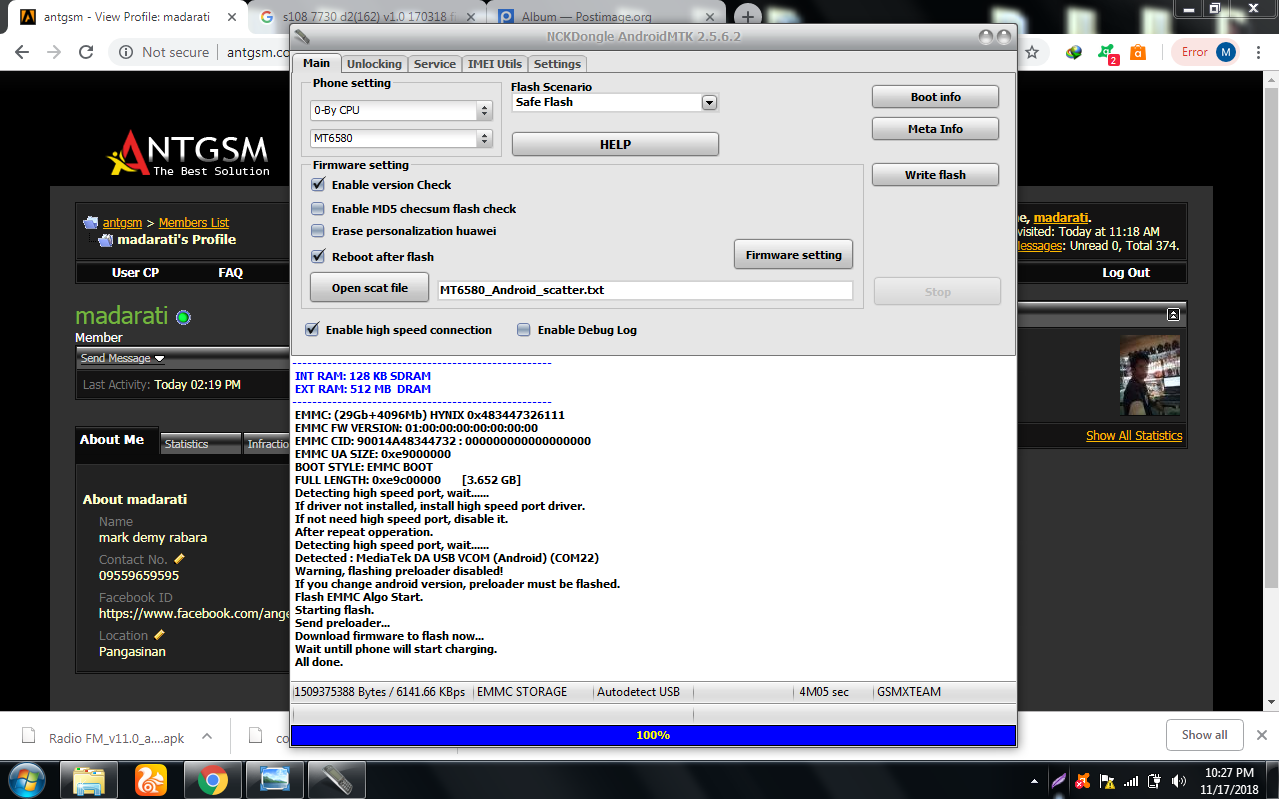Open the IMEI Utils tab
This screenshot has height=799, width=1279.
[x=495, y=64]
